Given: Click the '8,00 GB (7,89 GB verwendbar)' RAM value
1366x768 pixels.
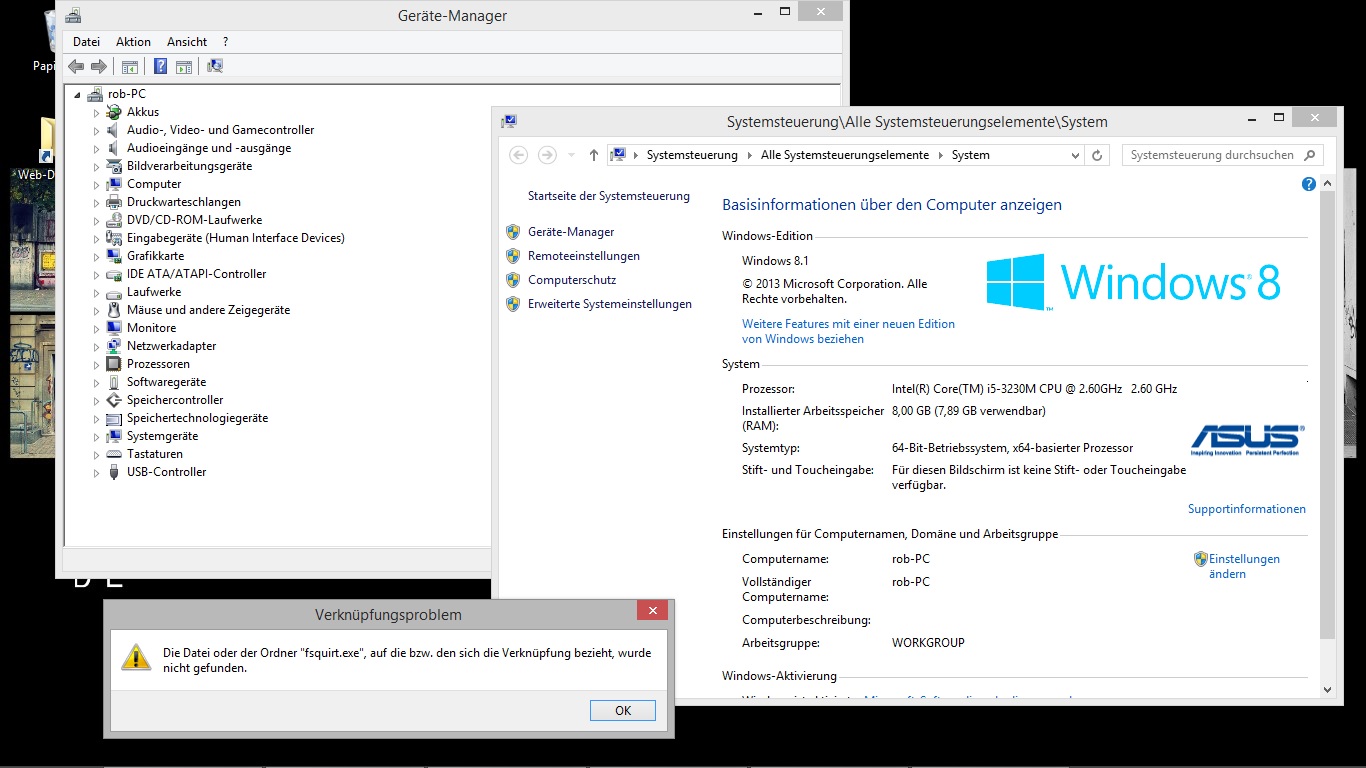Looking at the screenshot, I should click(969, 411).
